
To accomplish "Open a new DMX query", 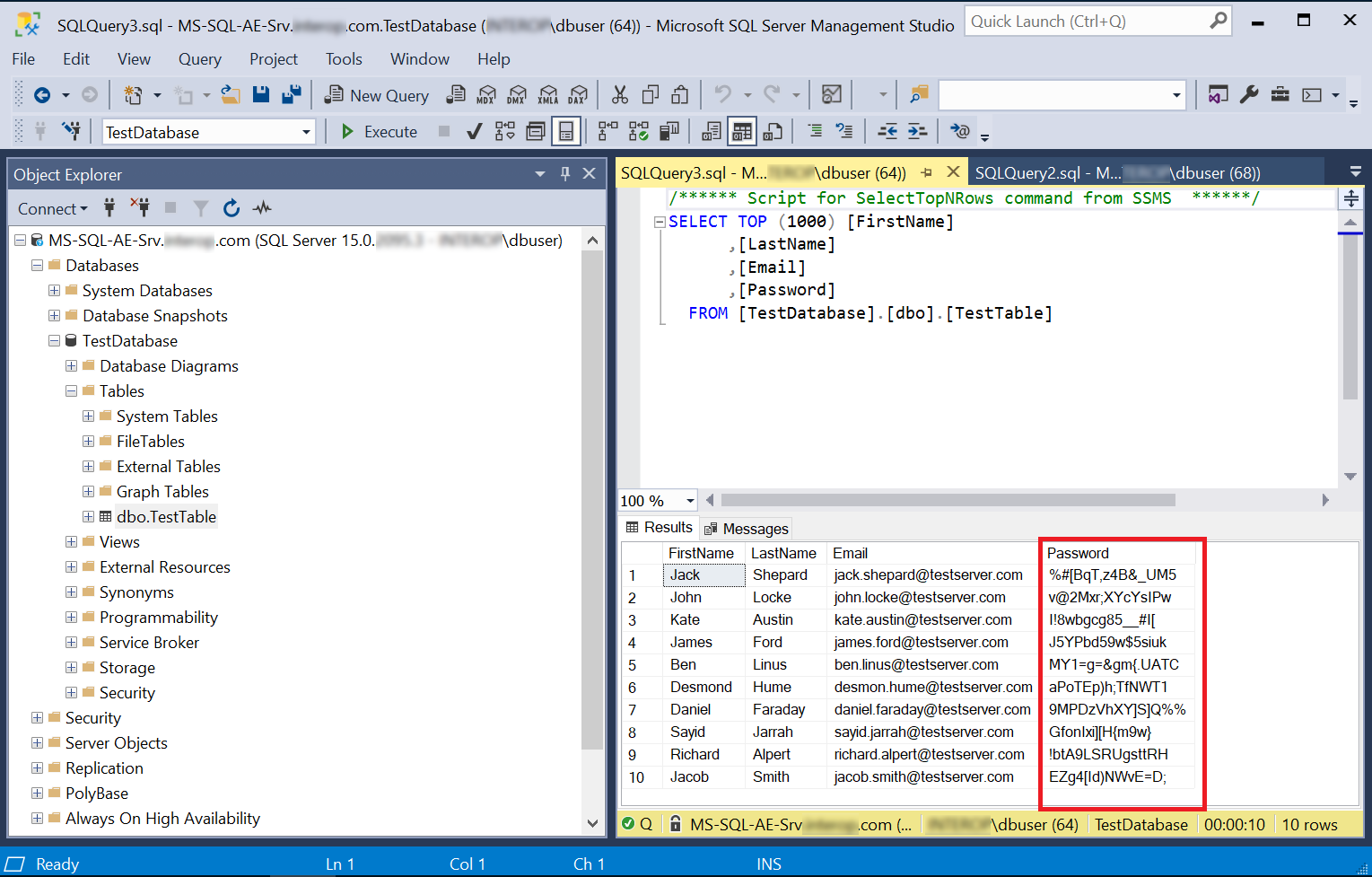I will (517, 95).
